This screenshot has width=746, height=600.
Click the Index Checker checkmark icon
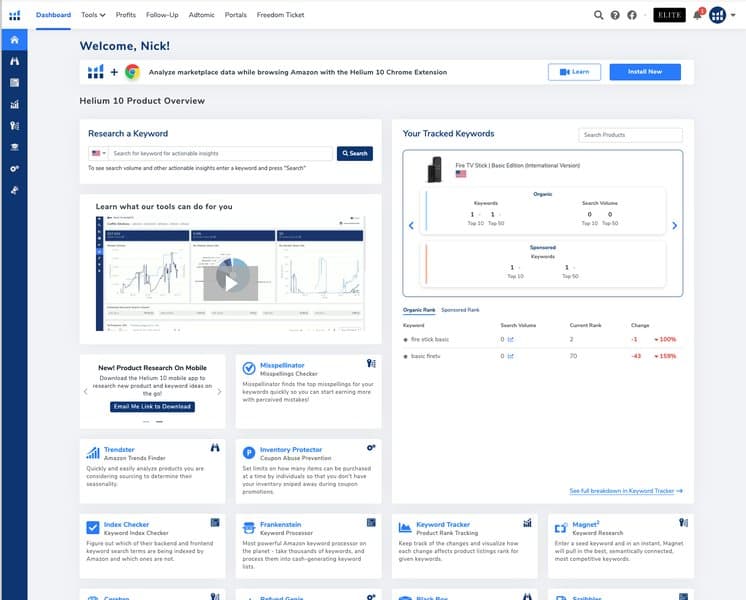coord(92,527)
